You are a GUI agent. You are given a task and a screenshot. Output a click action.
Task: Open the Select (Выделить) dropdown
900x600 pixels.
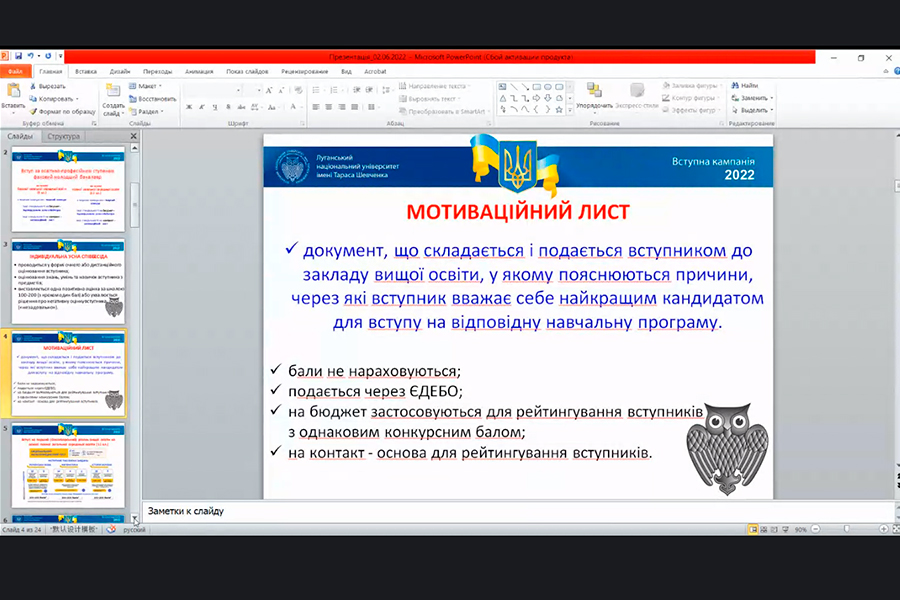[753, 111]
